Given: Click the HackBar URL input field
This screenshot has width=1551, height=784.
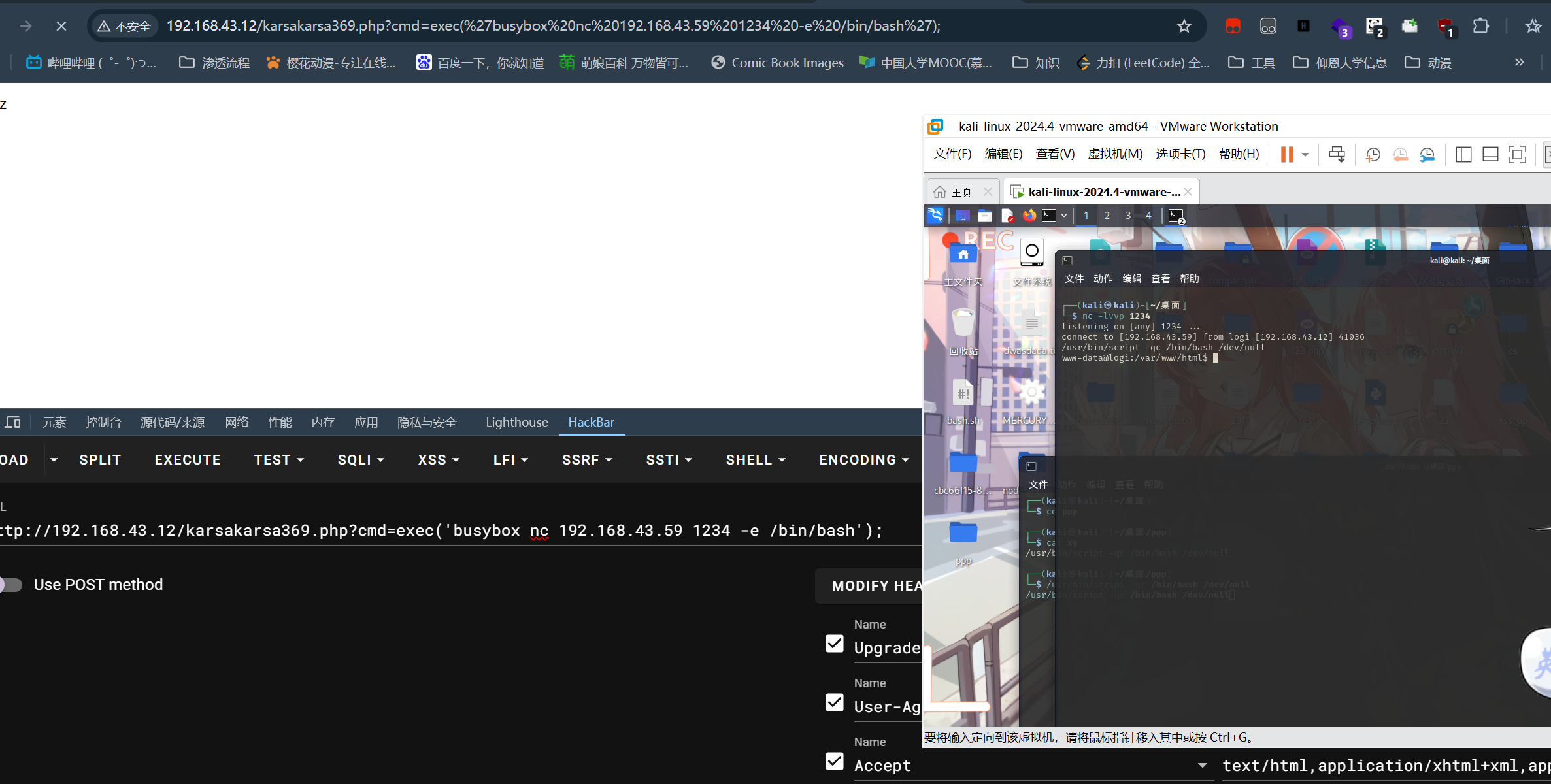Looking at the screenshot, I should point(461,531).
